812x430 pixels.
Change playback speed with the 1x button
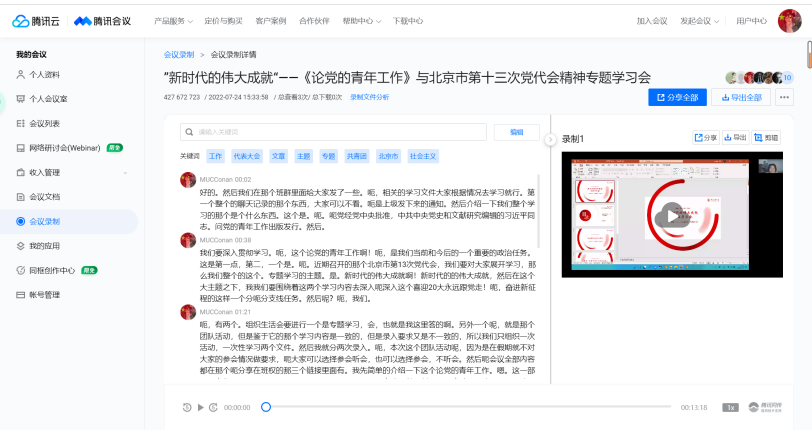point(730,407)
